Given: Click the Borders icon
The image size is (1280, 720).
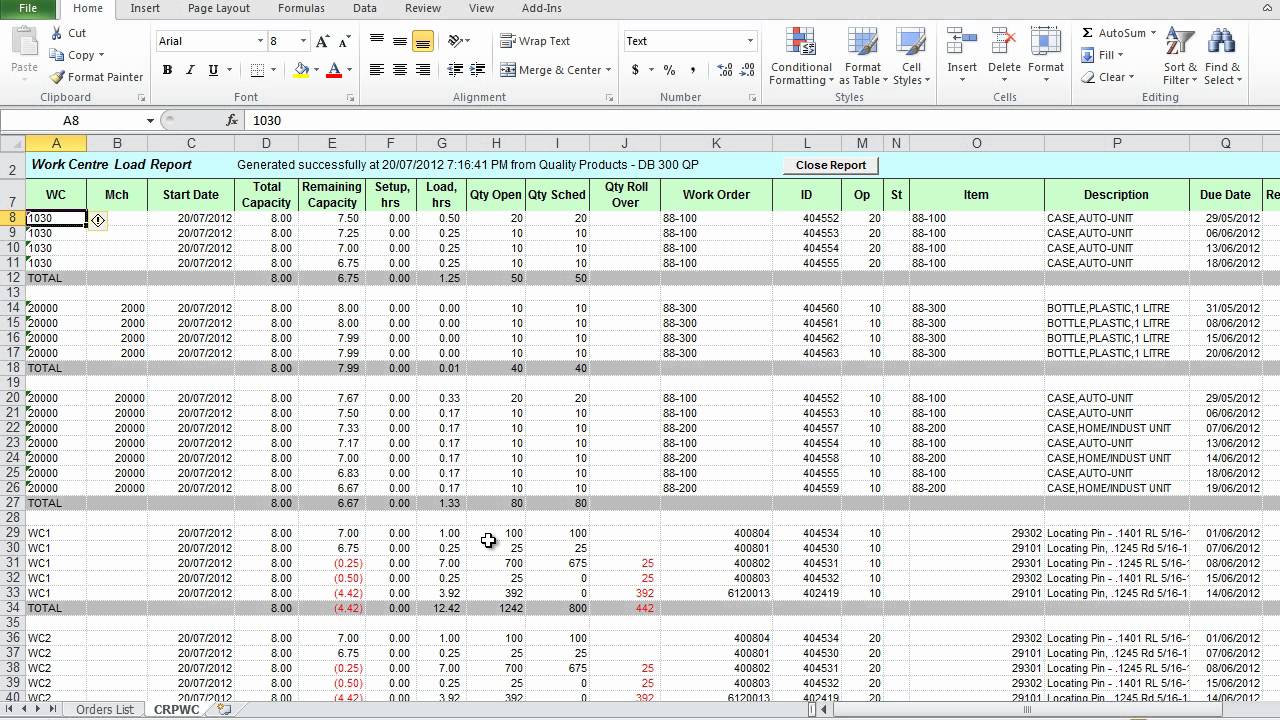Looking at the screenshot, I should click(257, 70).
